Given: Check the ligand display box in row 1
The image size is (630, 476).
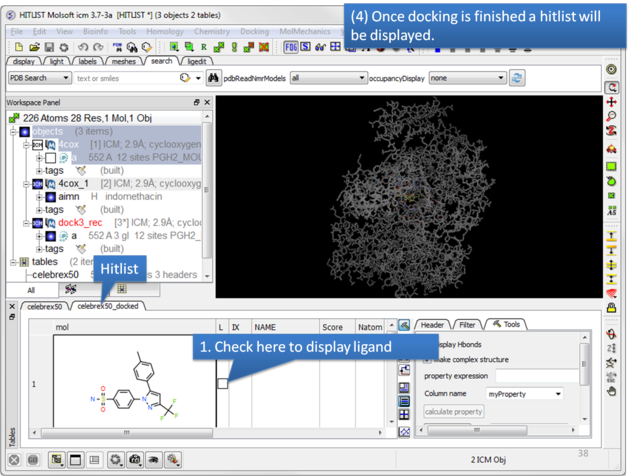Looking at the screenshot, I should pos(222,383).
